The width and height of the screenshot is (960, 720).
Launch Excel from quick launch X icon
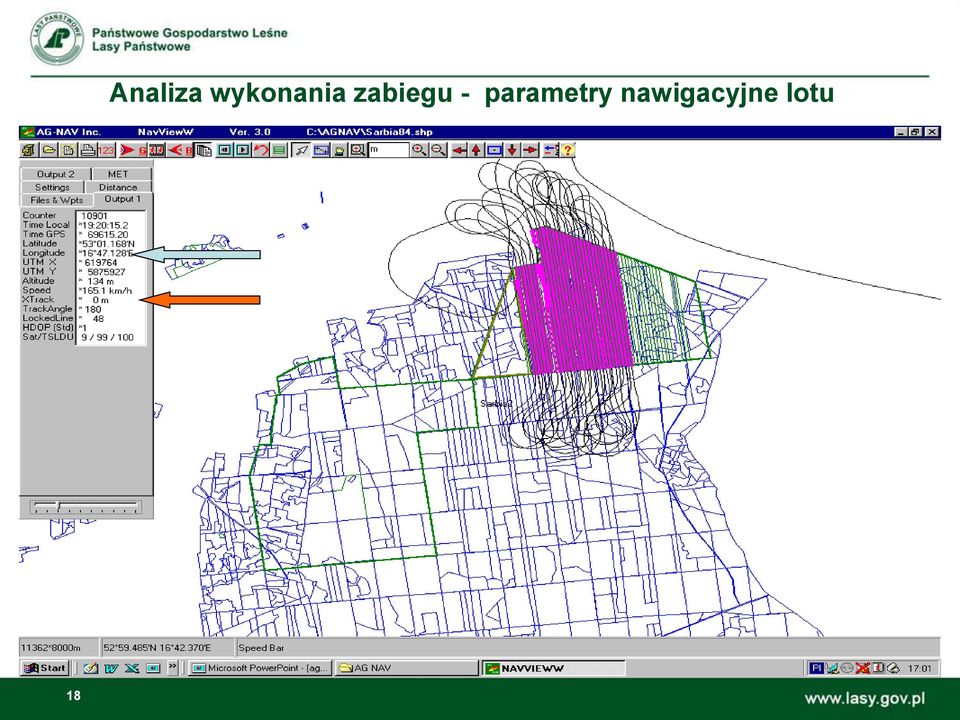click(132, 668)
